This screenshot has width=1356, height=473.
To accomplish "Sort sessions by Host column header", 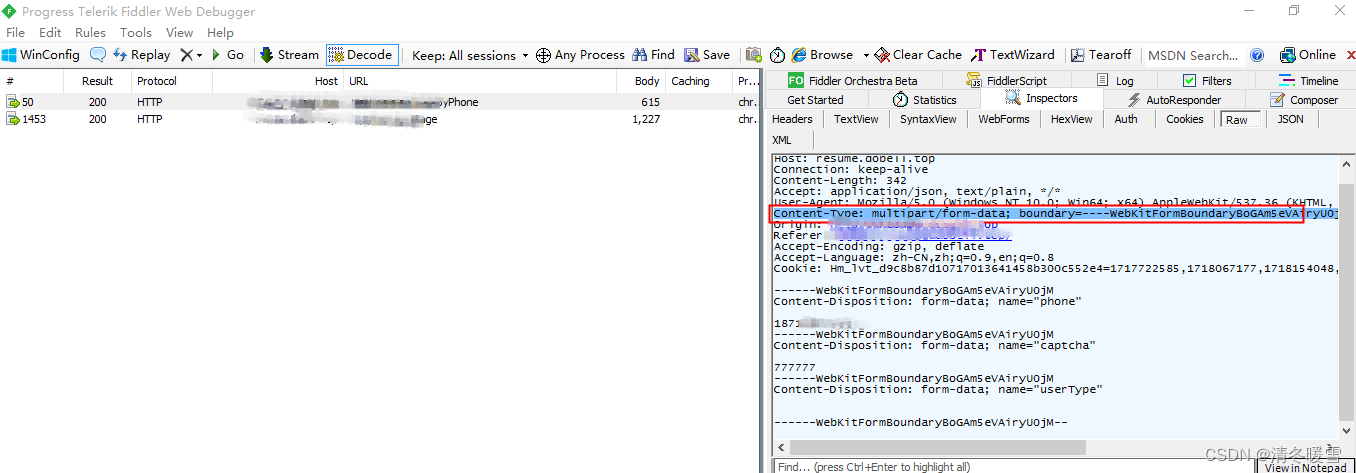I will click(x=278, y=81).
